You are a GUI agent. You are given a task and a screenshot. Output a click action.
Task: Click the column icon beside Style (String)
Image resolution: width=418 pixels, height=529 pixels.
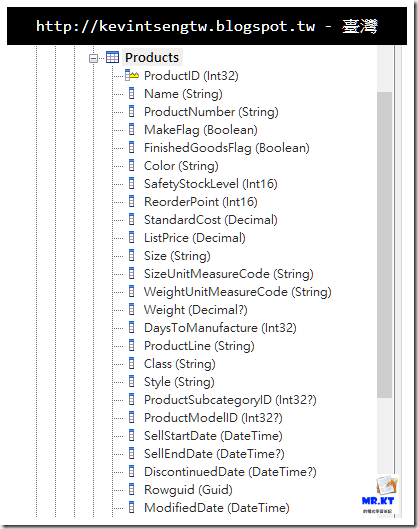132,381
